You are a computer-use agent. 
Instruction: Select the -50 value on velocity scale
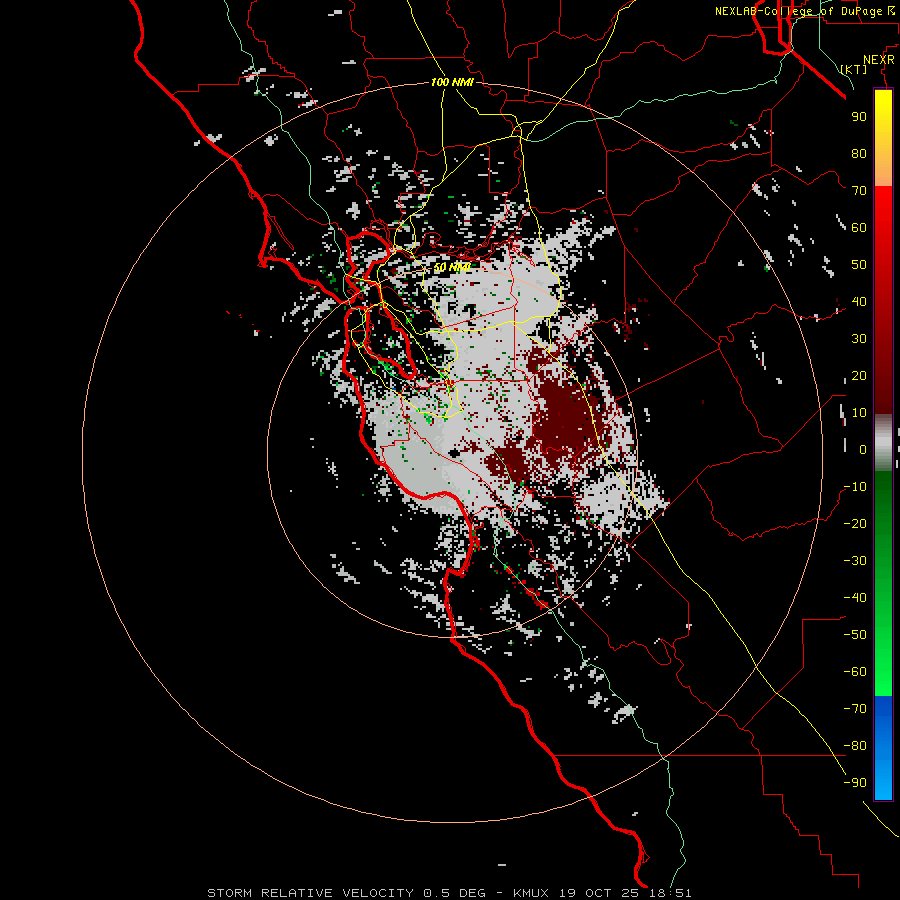(x=855, y=635)
